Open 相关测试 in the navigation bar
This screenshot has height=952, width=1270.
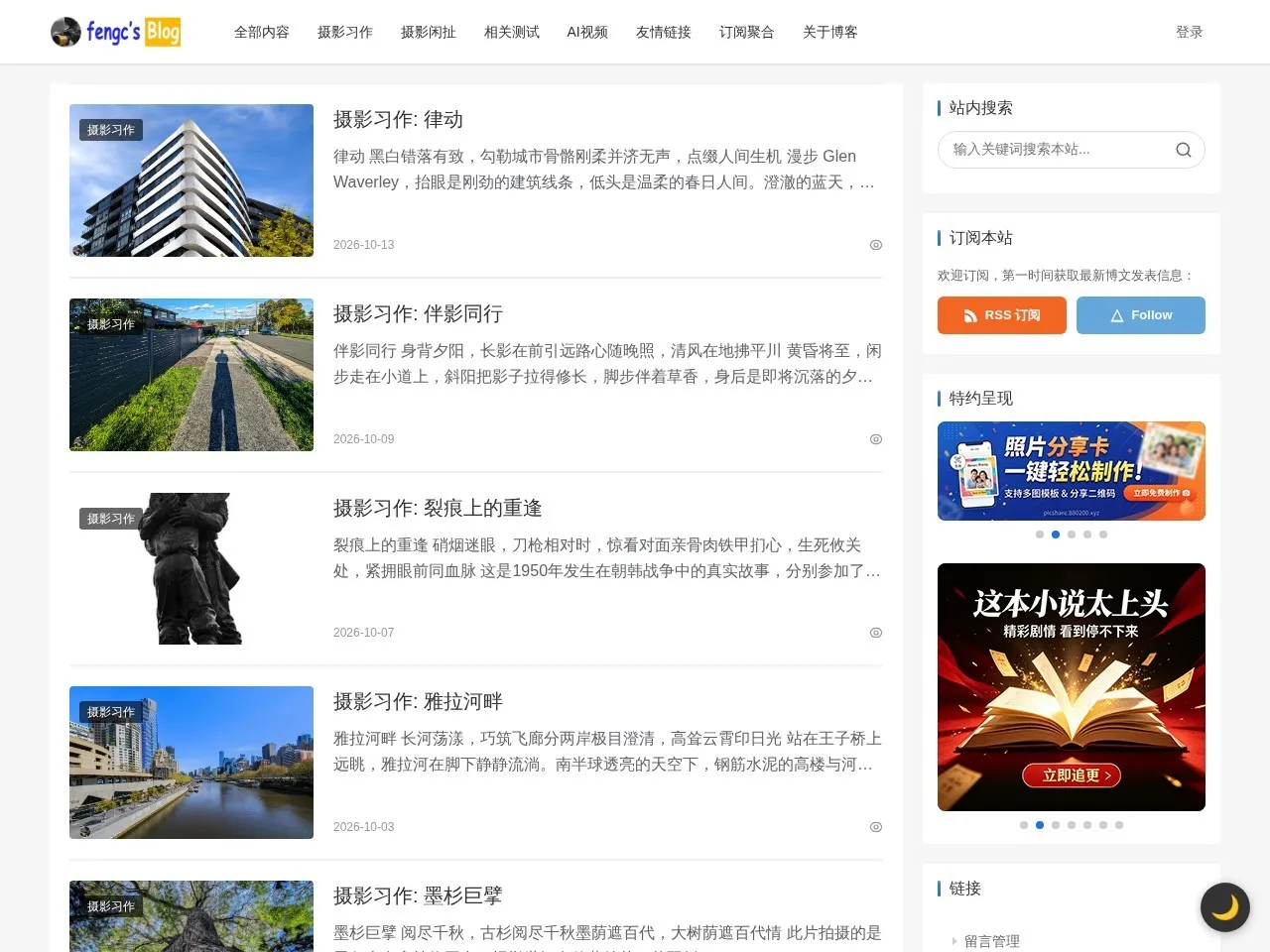pos(512,32)
